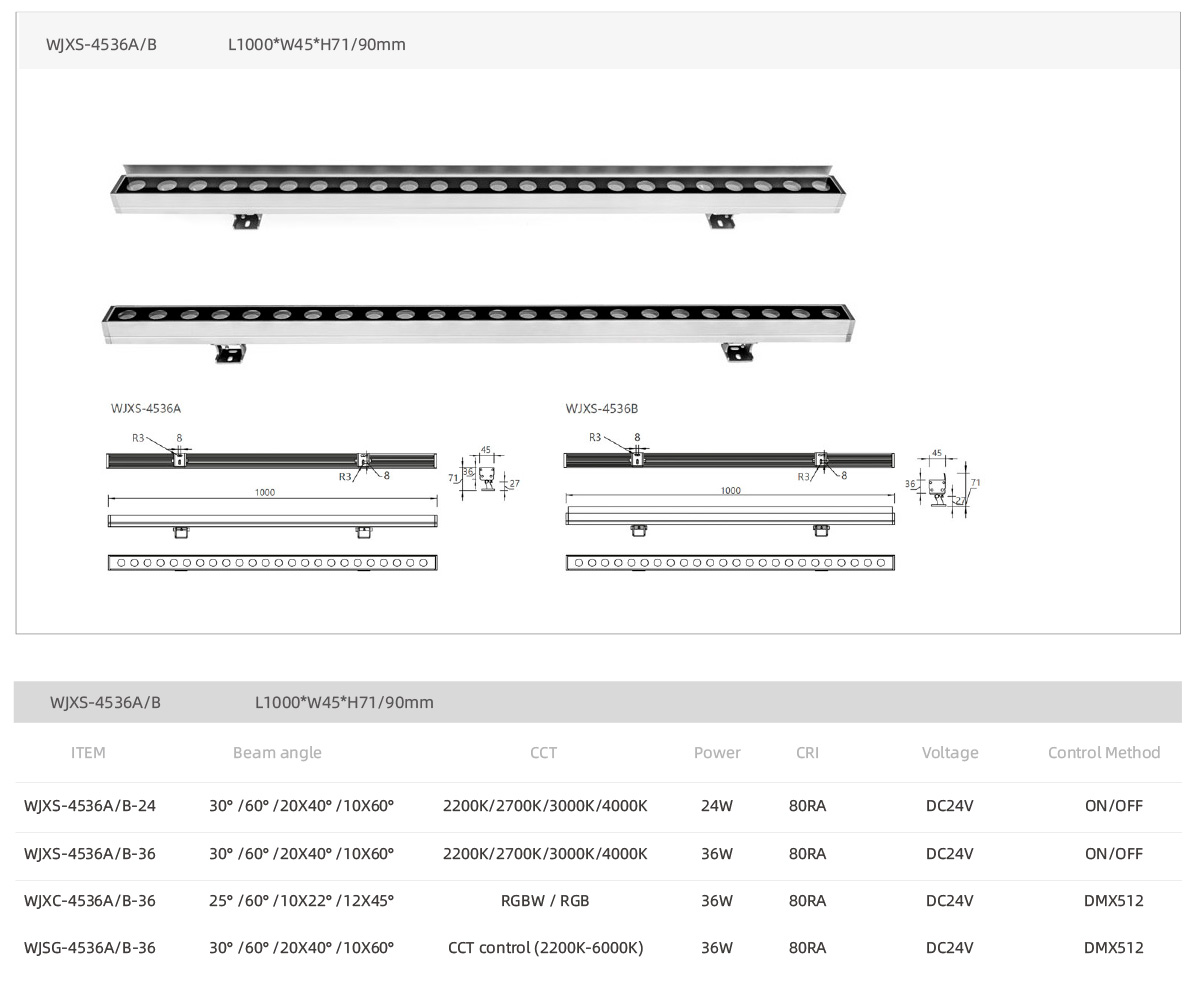The height and width of the screenshot is (999, 1200).
Task: Select the WJXC-4536A/B-36 item cell
Action: [x=90, y=900]
